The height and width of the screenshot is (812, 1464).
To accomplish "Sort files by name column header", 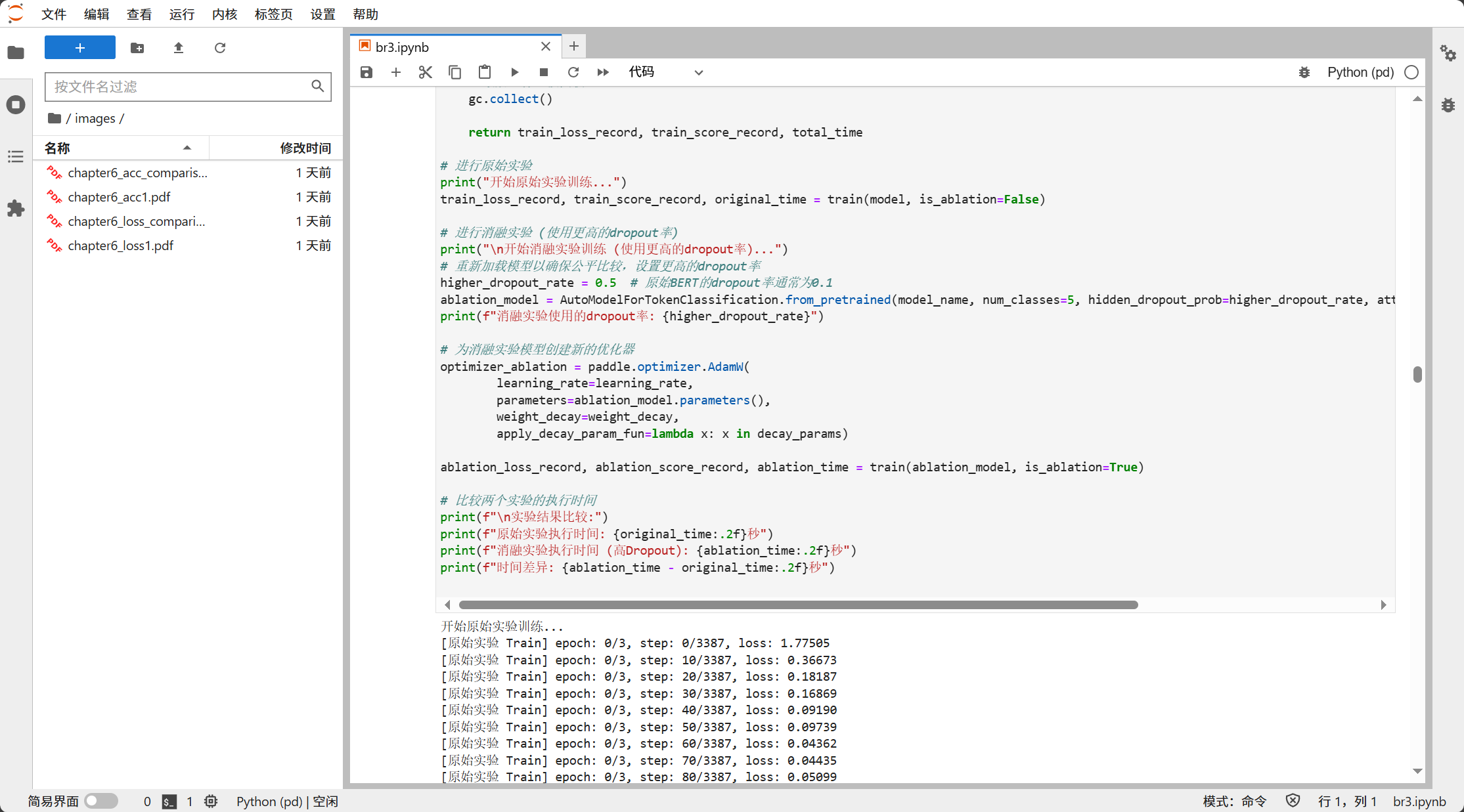I will click(x=122, y=148).
